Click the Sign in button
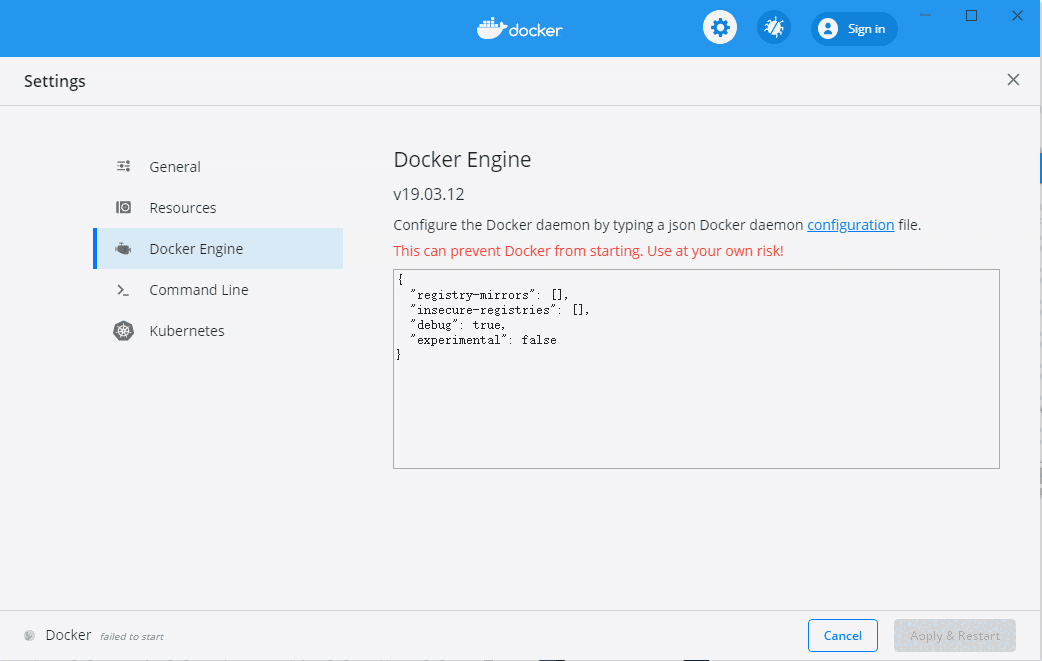 [x=854, y=28]
